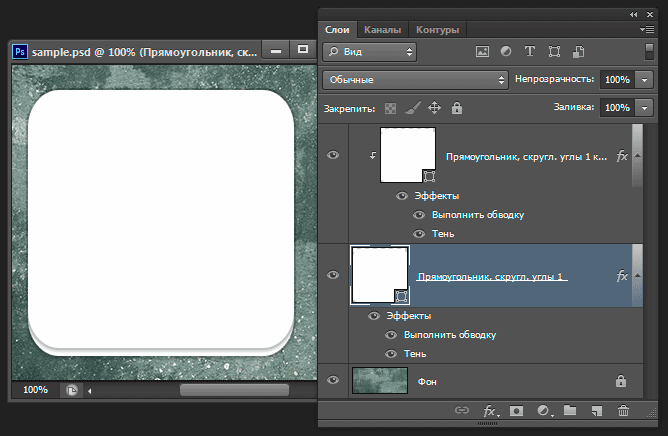Collapse effects arrow on top layer

(637, 156)
